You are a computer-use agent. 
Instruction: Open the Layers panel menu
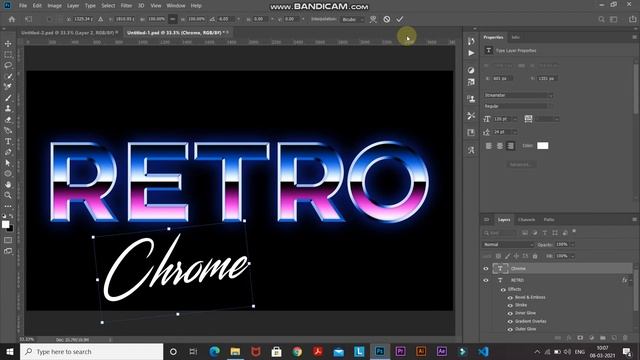coord(634,220)
